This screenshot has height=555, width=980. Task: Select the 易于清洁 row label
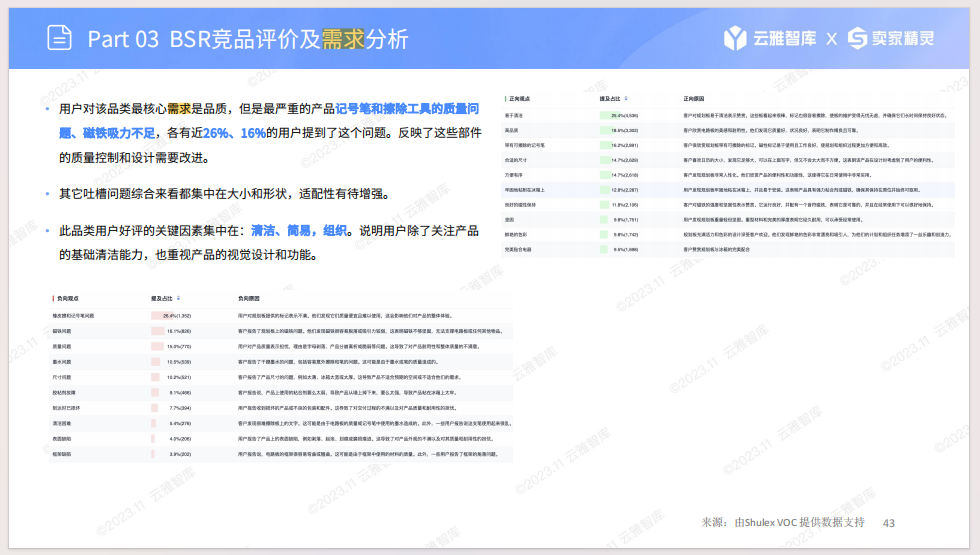tap(514, 116)
